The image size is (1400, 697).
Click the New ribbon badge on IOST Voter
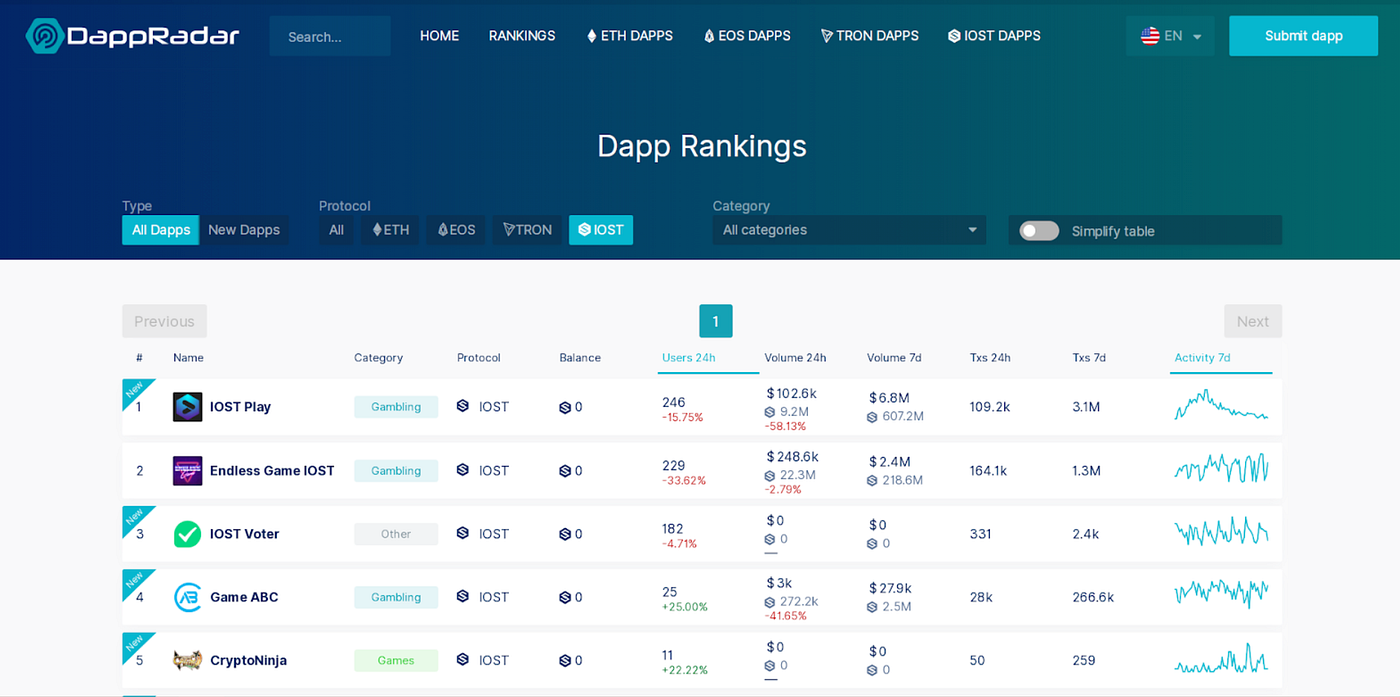pos(134,517)
